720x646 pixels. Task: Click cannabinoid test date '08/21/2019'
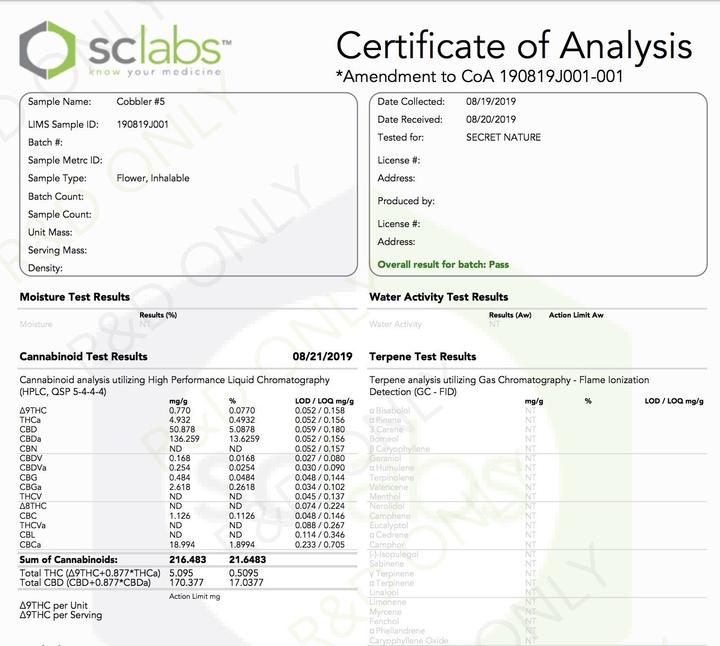pyautogui.click(x=322, y=357)
